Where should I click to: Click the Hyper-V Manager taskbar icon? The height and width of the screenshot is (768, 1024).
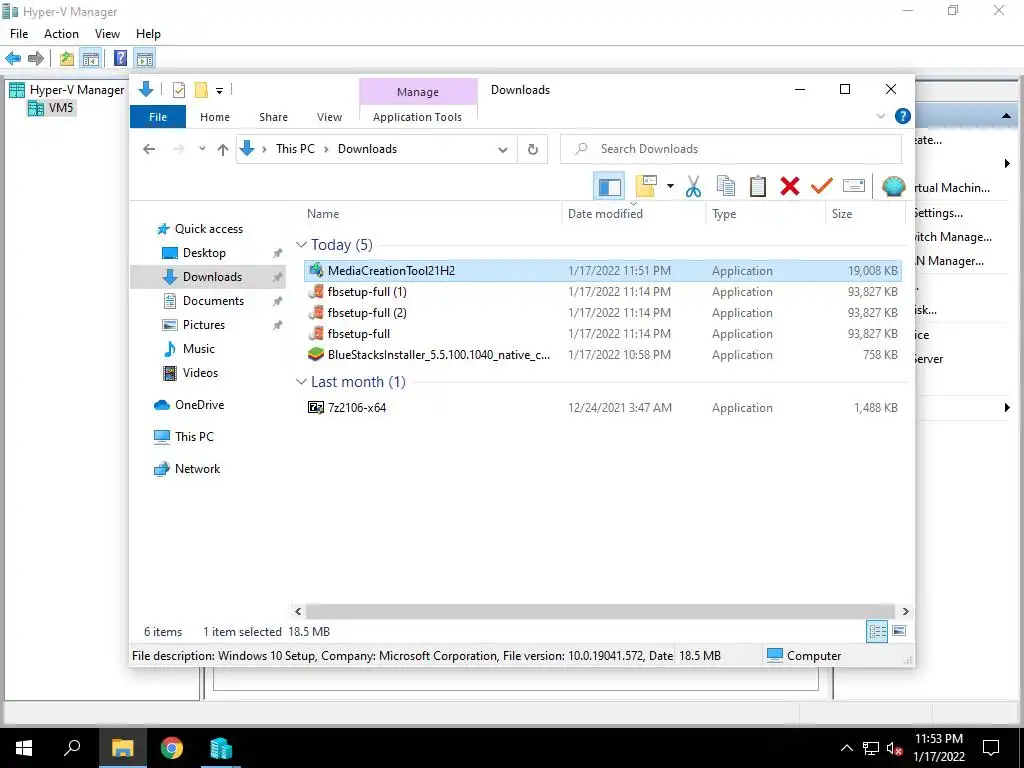(x=221, y=748)
